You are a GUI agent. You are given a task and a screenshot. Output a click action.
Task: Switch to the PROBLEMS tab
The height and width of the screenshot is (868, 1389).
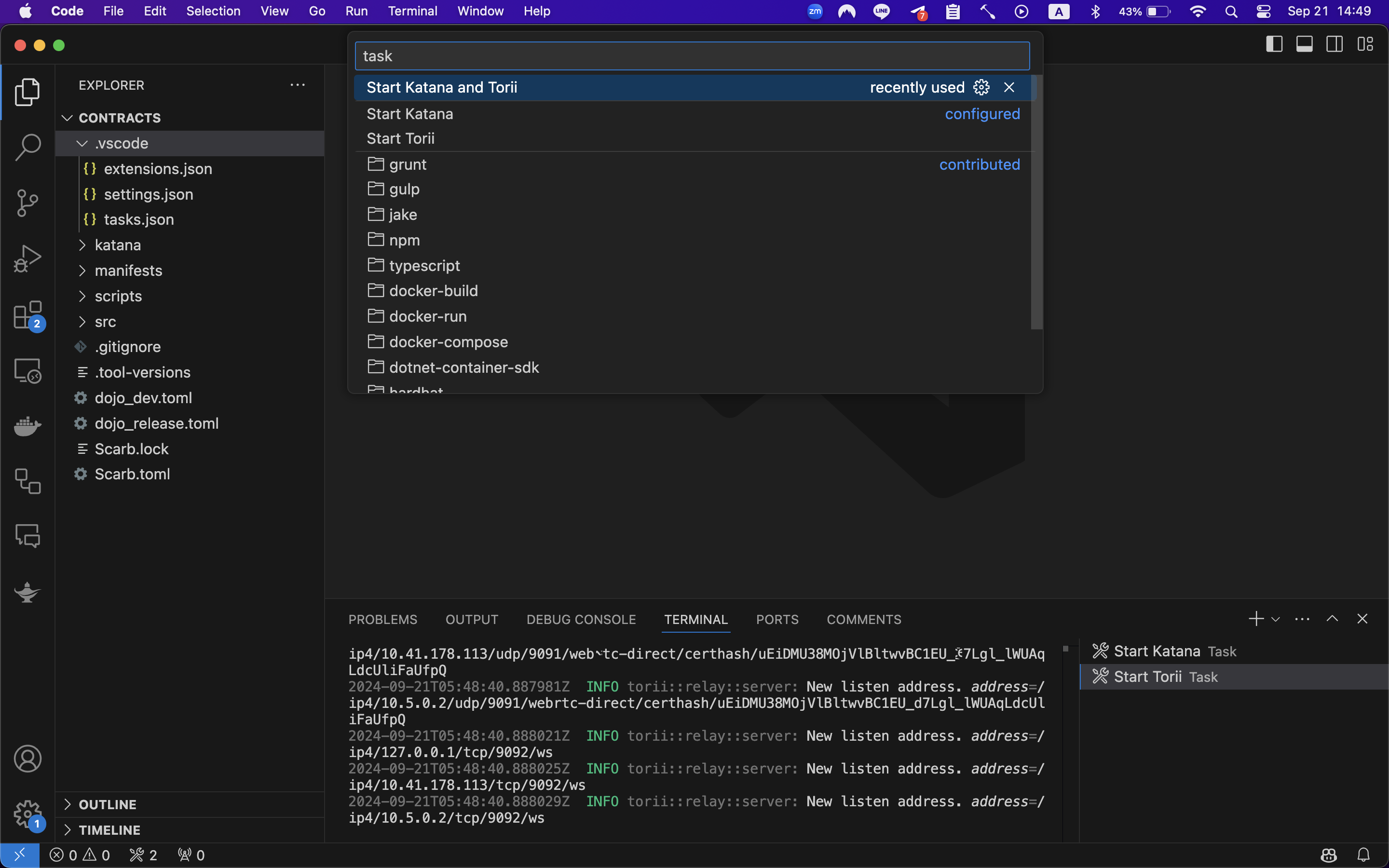tap(382, 620)
